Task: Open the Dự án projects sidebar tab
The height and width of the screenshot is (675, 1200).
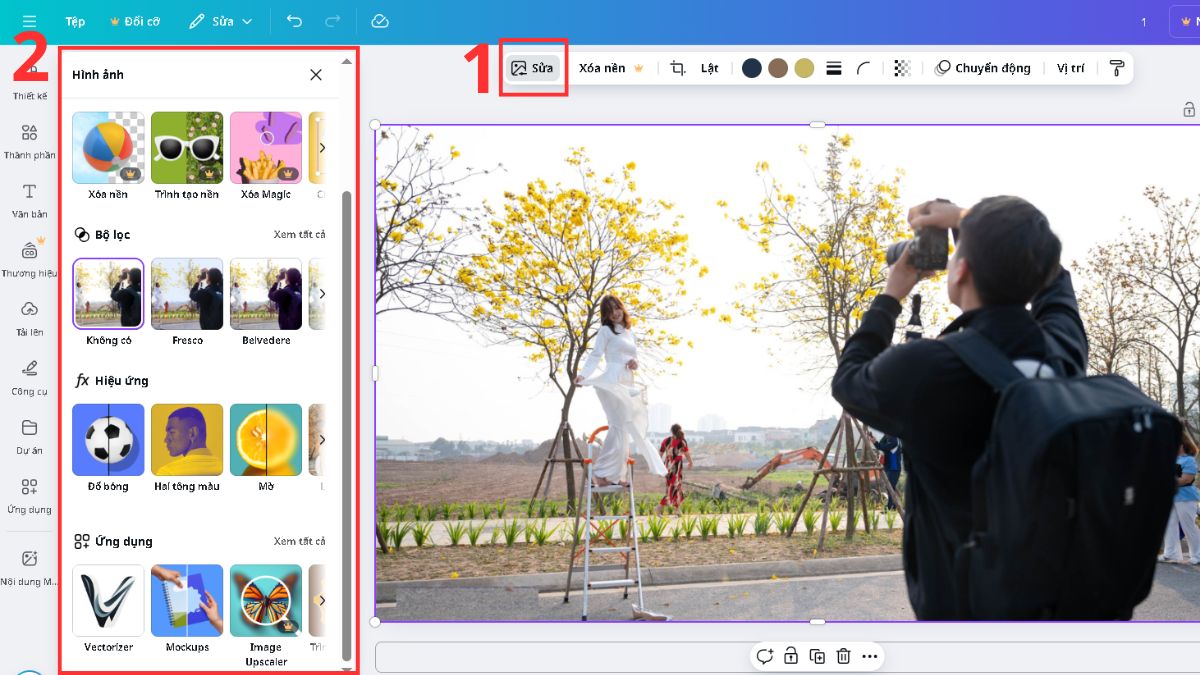Action: (29, 437)
